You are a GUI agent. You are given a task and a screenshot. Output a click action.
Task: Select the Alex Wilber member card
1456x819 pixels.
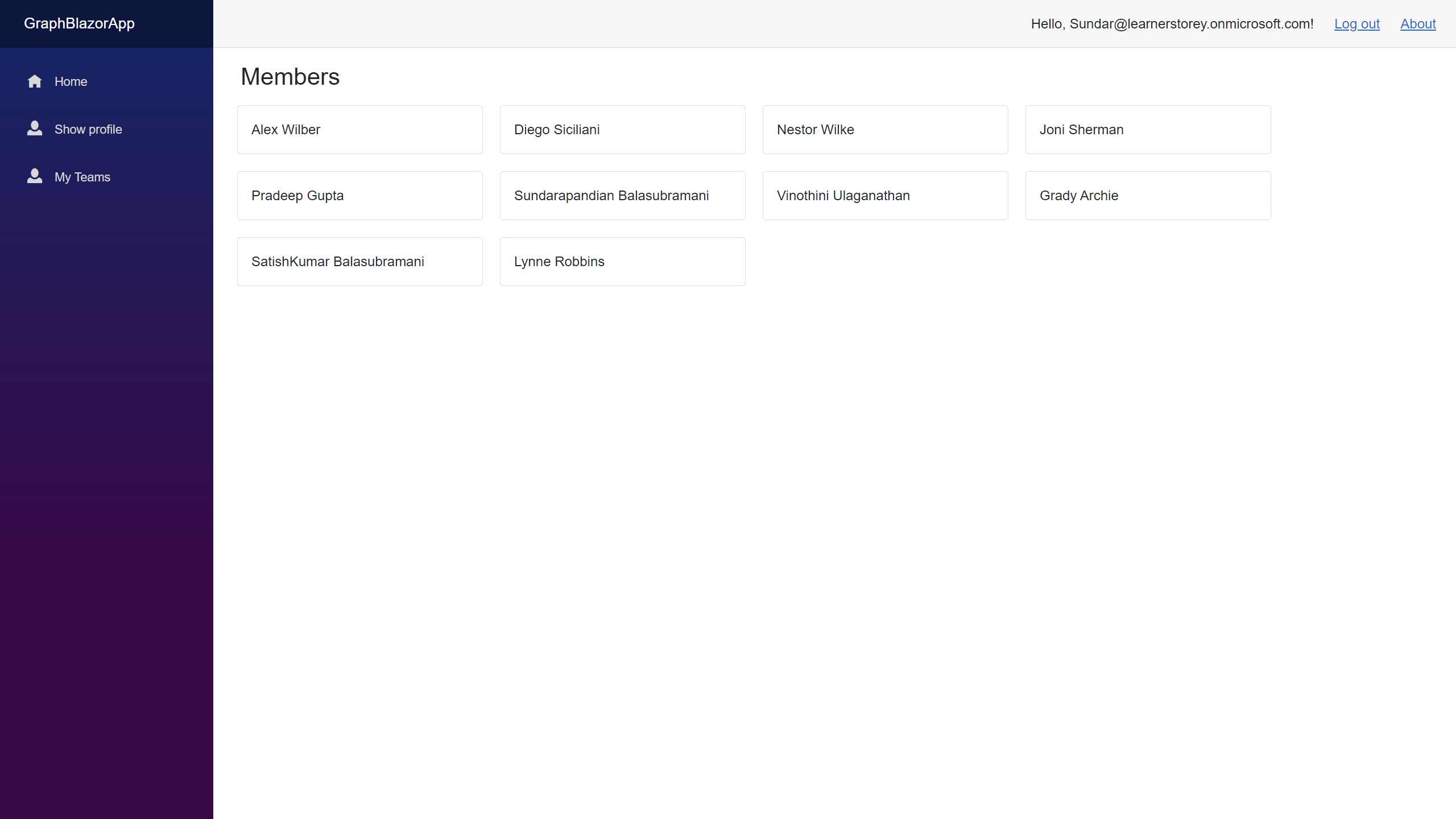[x=360, y=130]
